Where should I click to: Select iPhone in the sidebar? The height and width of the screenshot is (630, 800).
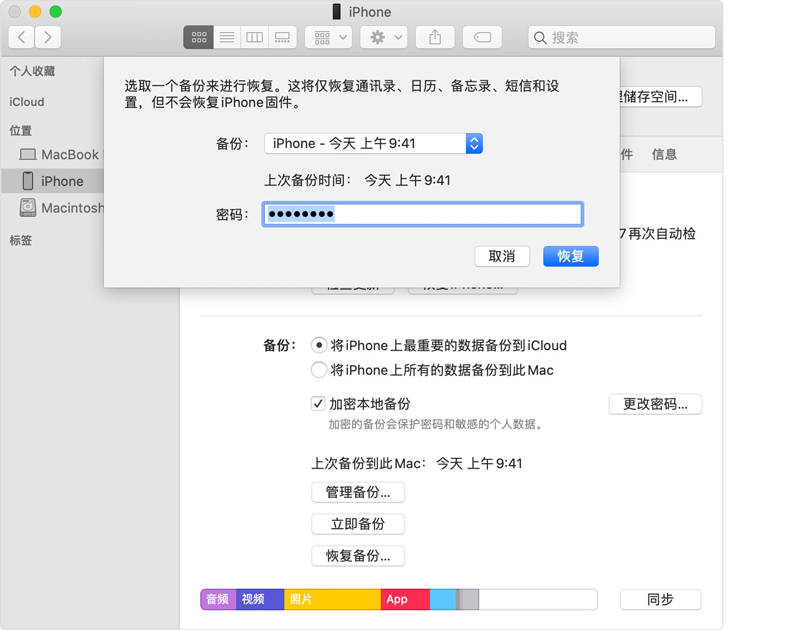[62, 181]
